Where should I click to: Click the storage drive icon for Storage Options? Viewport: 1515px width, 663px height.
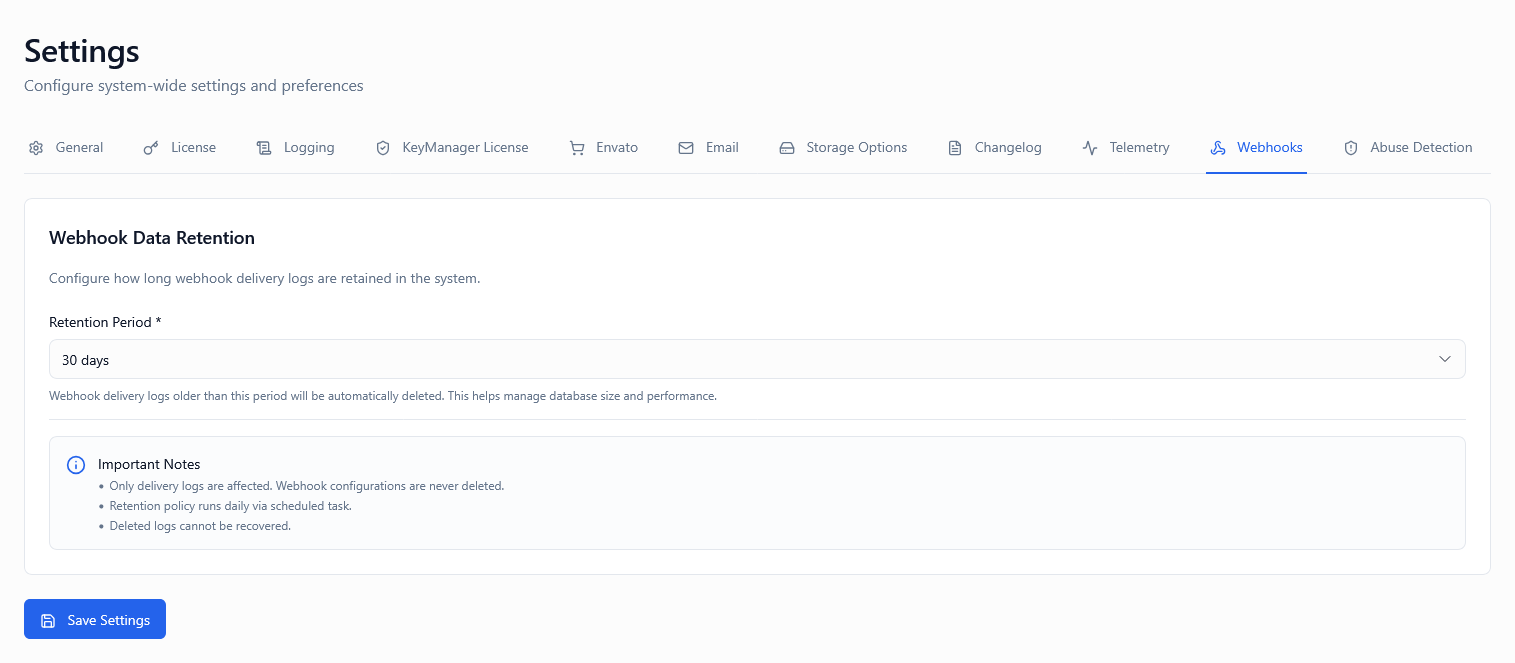(x=786, y=147)
